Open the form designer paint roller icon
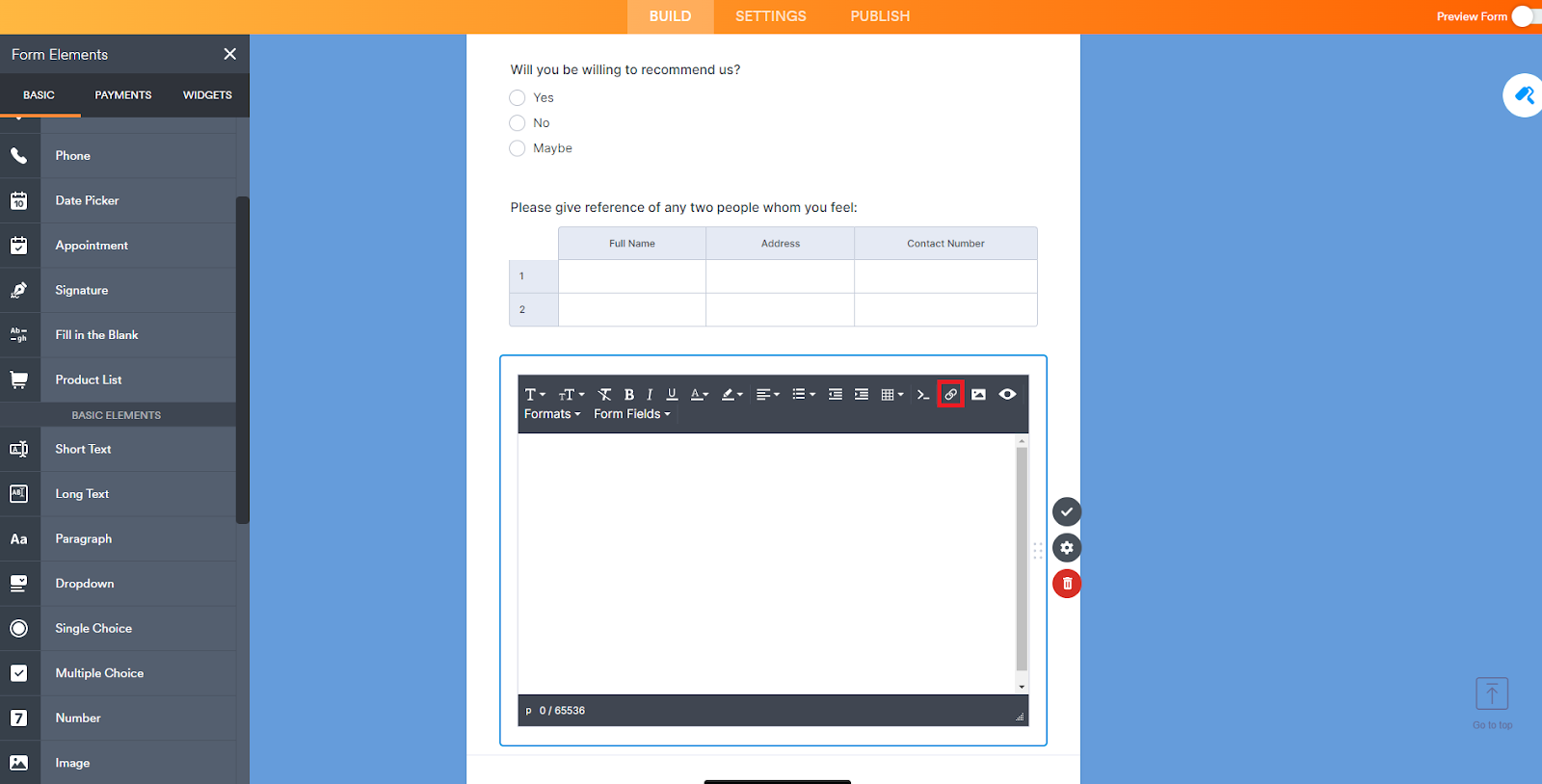1542x784 pixels. click(x=1524, y=95)
